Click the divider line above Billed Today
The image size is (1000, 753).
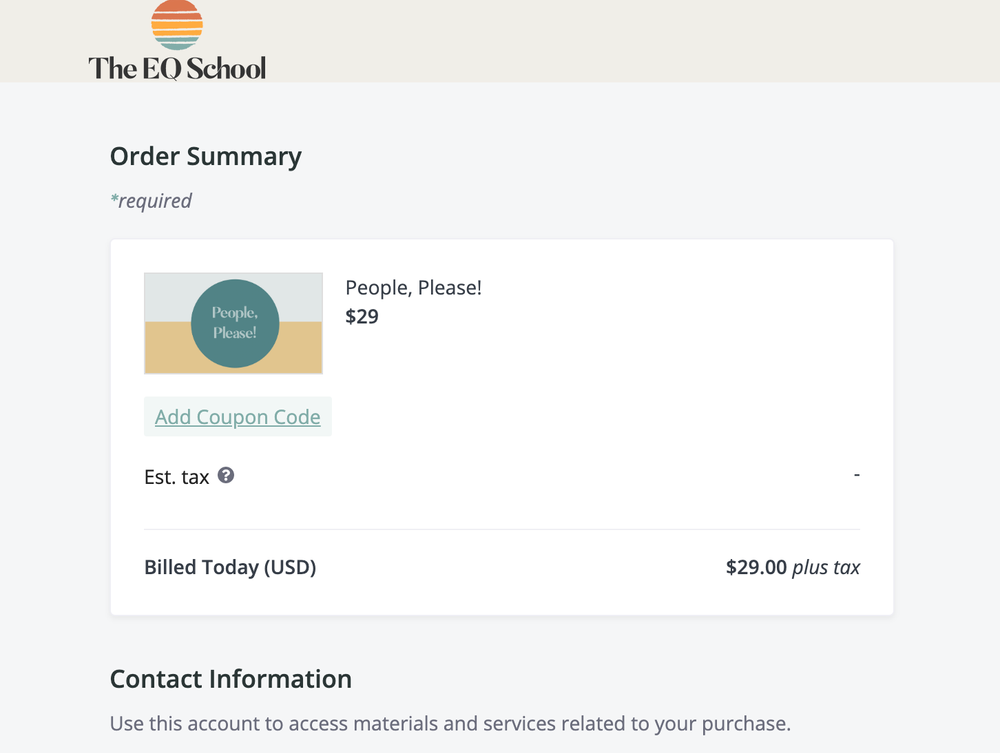coord(501,529)
